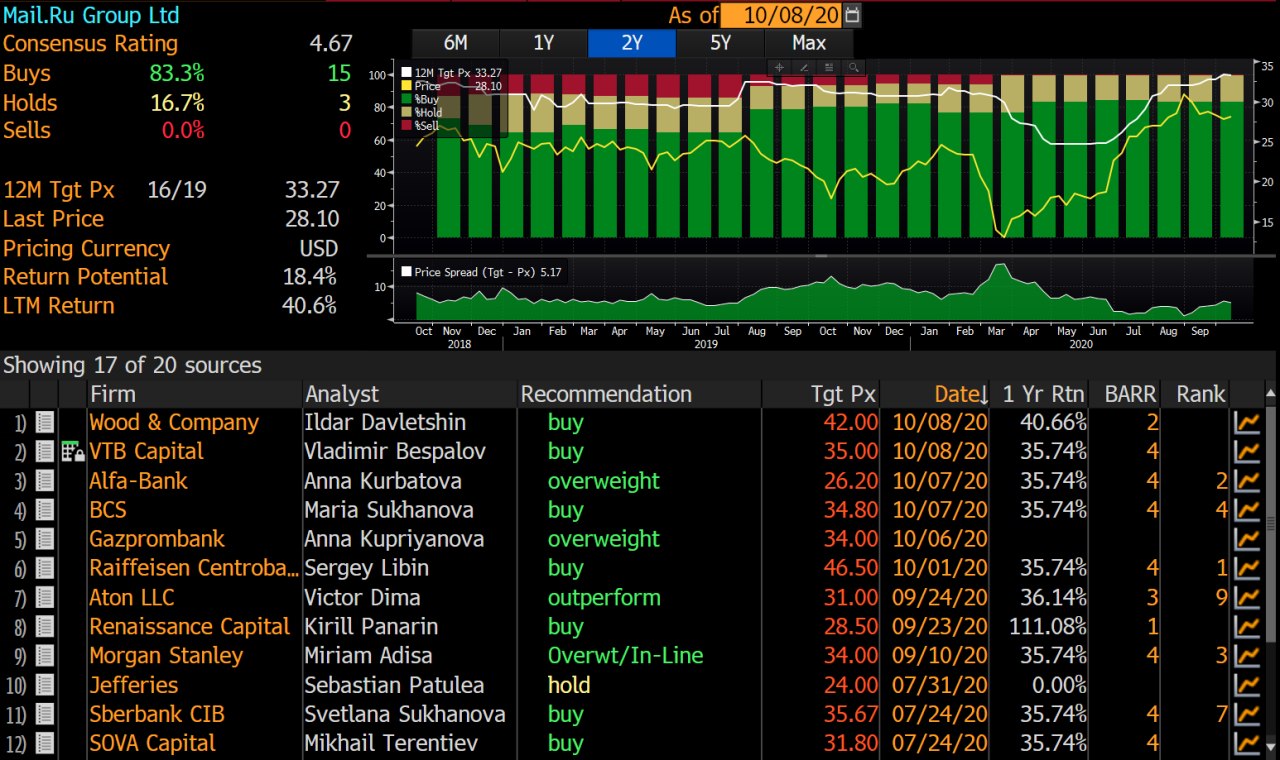Viewport: 1280px width, 760px height.
Task: Activate the crosshair tool on the chart toolbar
Action: (780, 67)
